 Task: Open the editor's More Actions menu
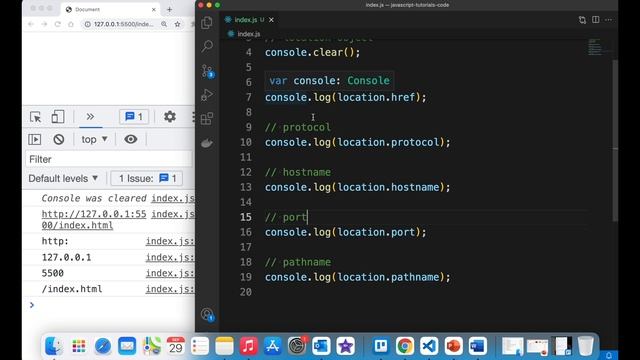(609, 20)
